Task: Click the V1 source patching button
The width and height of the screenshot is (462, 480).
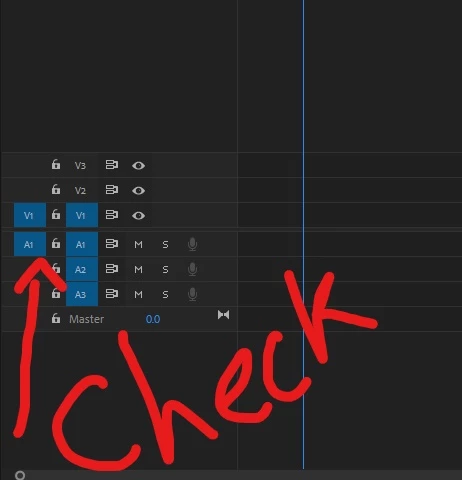Action: click(x=30, y=215)
